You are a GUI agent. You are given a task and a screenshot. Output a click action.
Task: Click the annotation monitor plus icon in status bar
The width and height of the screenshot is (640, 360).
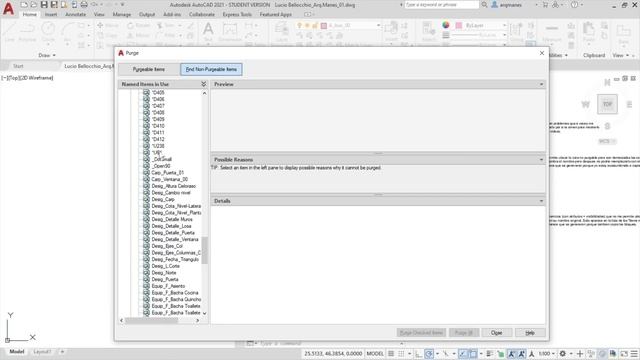pyautogui.click(x=580, y=353)
